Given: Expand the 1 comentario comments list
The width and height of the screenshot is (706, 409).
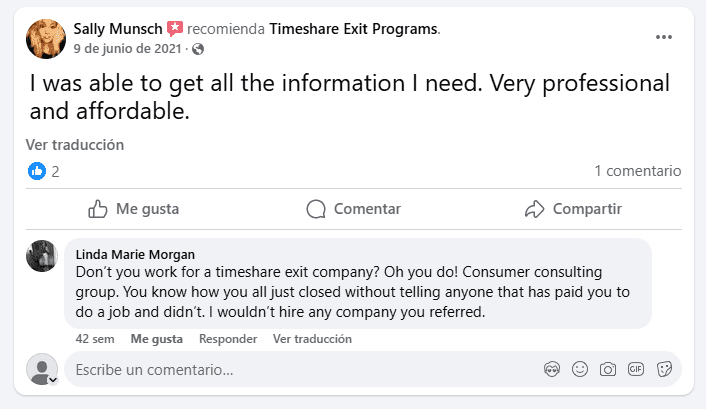Looking at the screenshot, I should pos(637,171).
